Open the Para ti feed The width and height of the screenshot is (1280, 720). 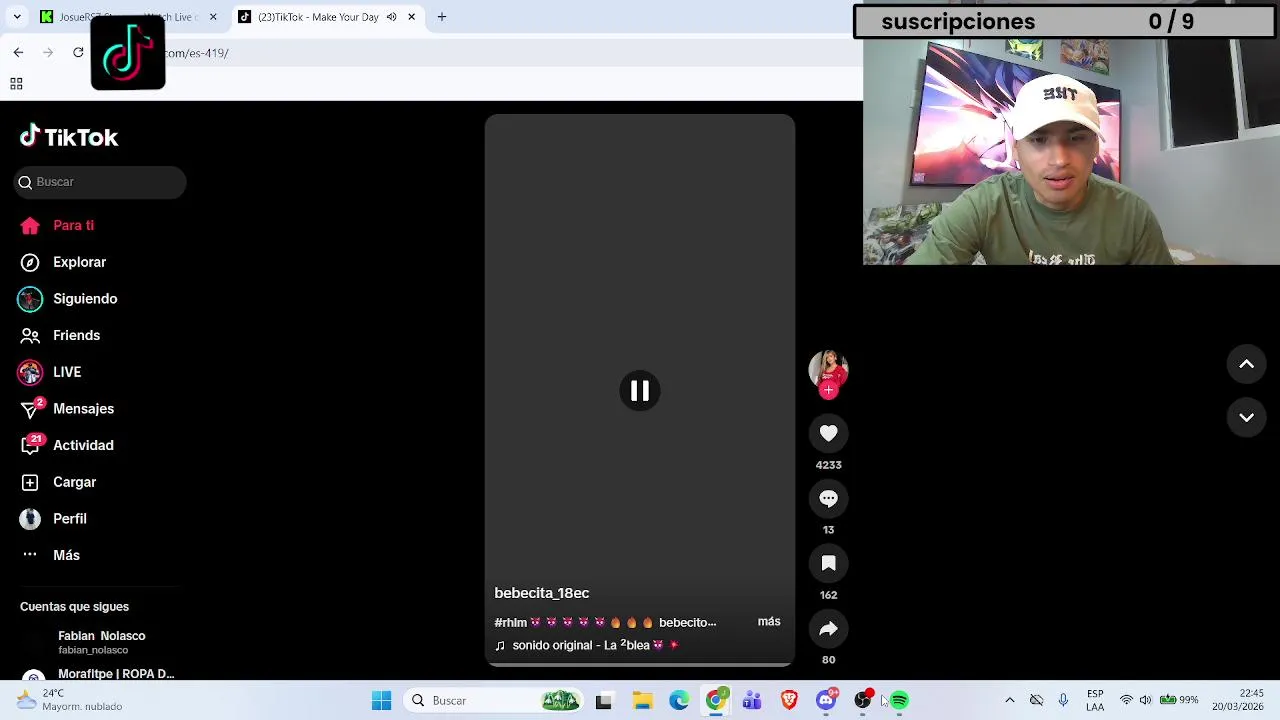pyautogui.click(x=57, y=226)
